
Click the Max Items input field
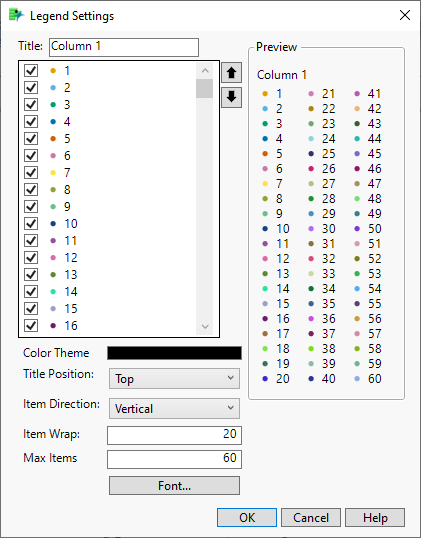pos(174,459)
